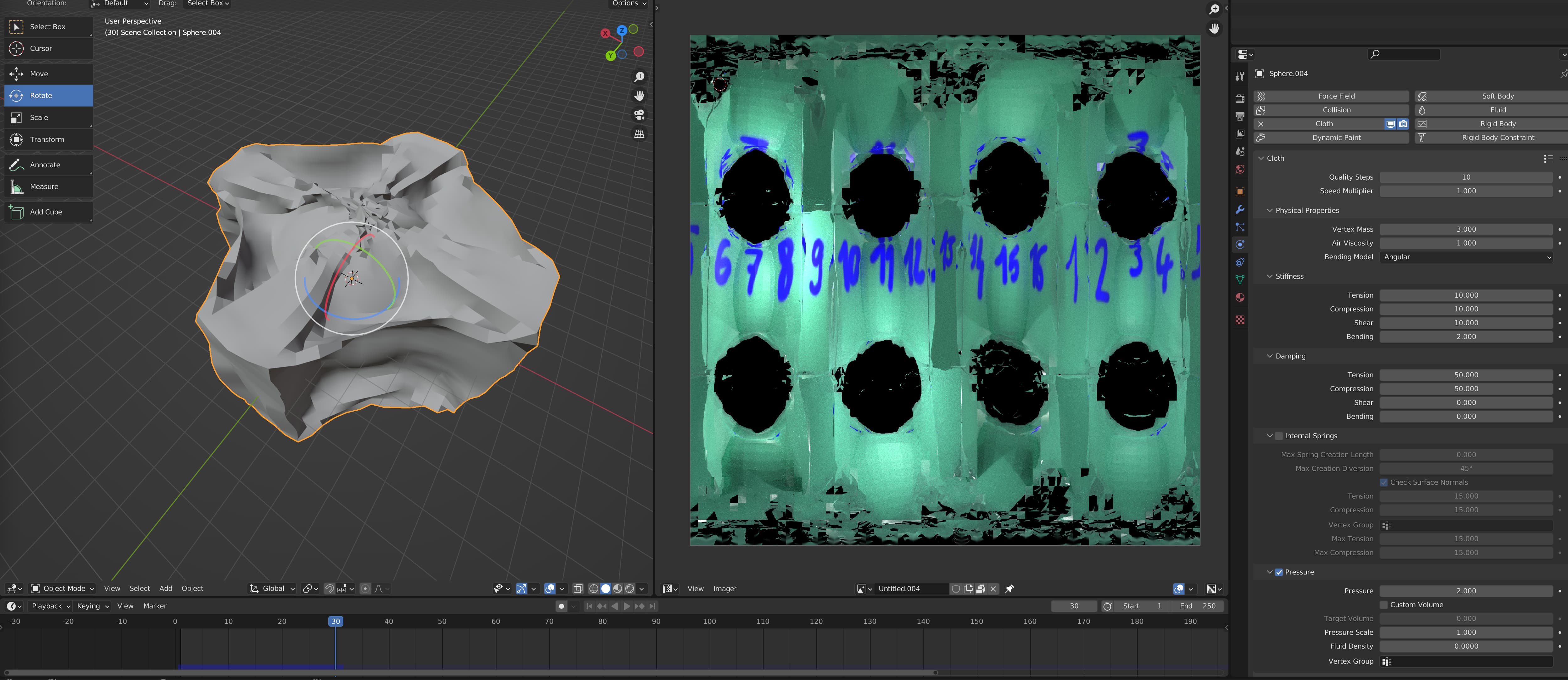
Task: Open Material properties tab
Action: coord(1240,298)
